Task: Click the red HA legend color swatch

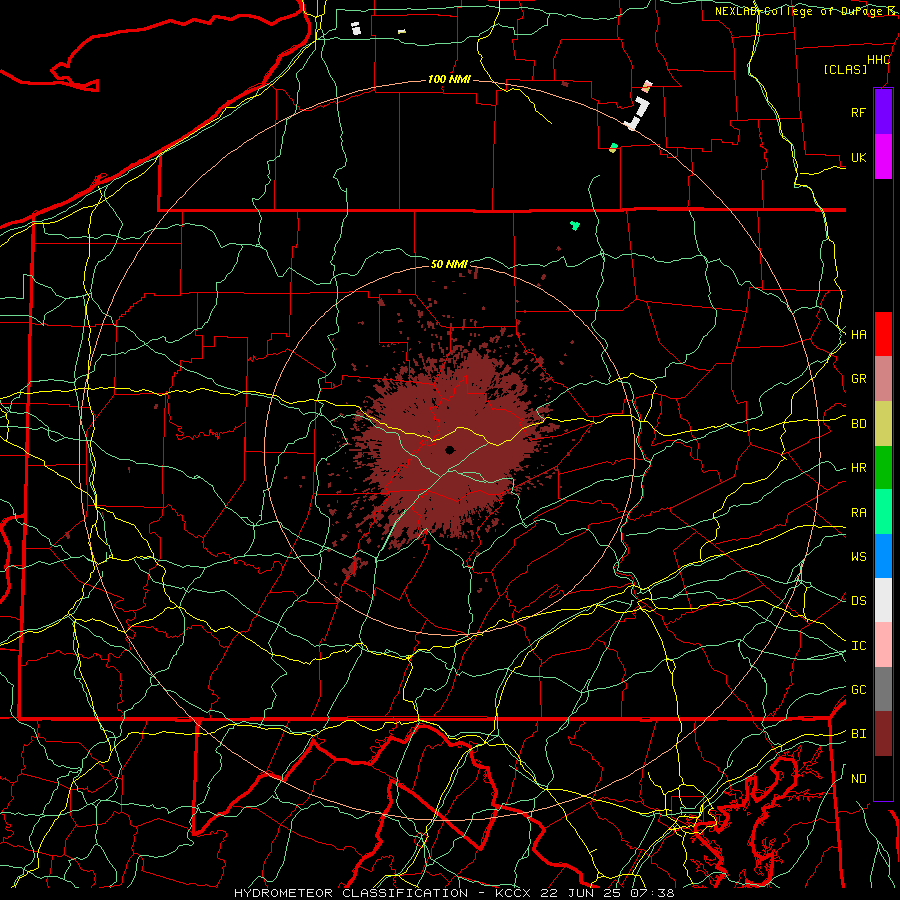Action: 883,334
